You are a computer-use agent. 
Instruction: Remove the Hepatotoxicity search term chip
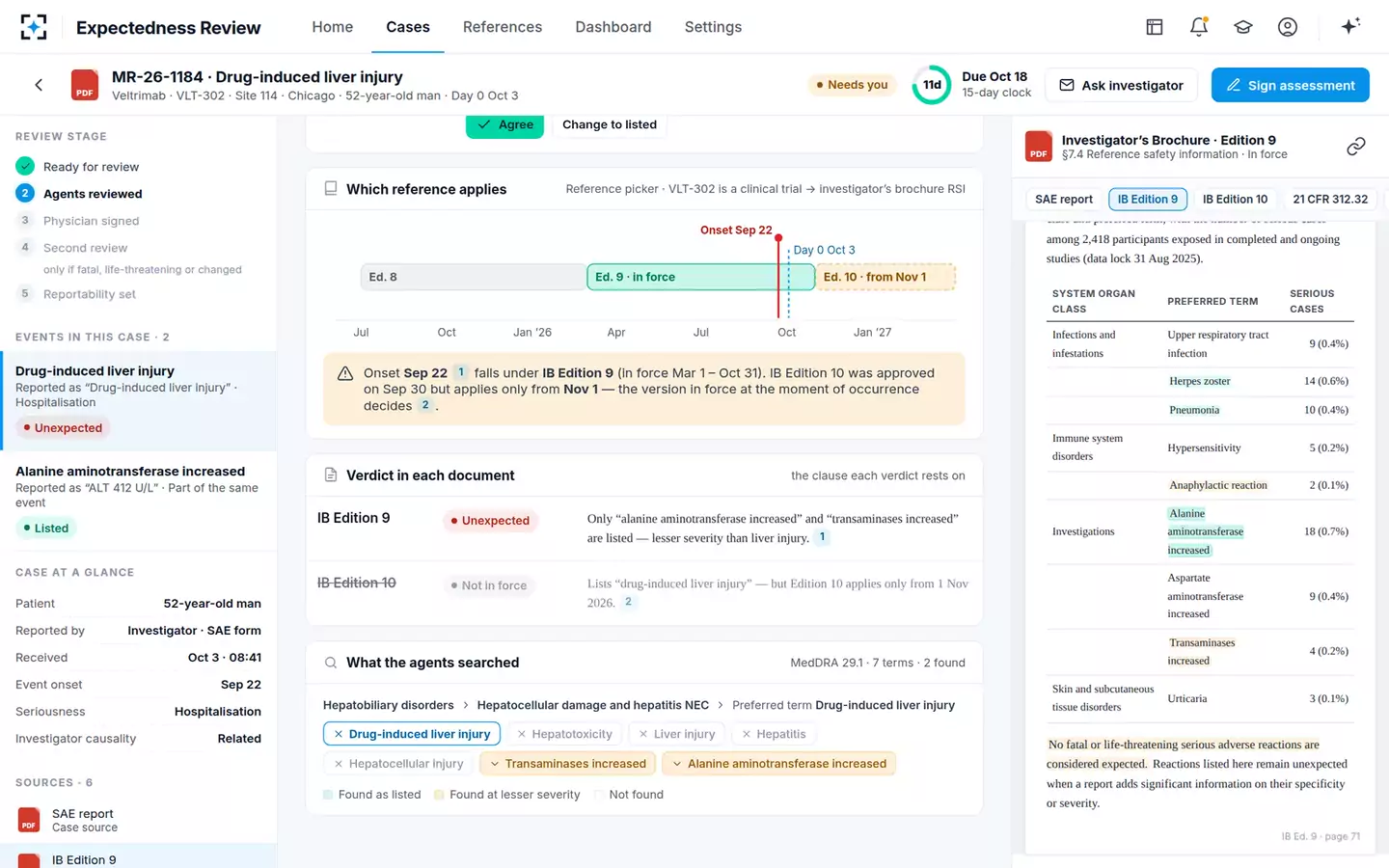522,734
